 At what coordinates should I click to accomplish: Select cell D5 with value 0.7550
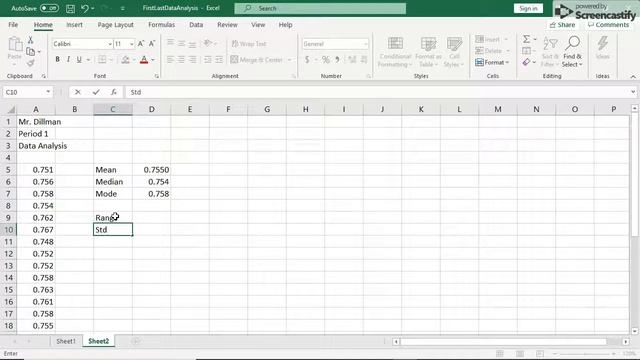[x=151, y=170]
